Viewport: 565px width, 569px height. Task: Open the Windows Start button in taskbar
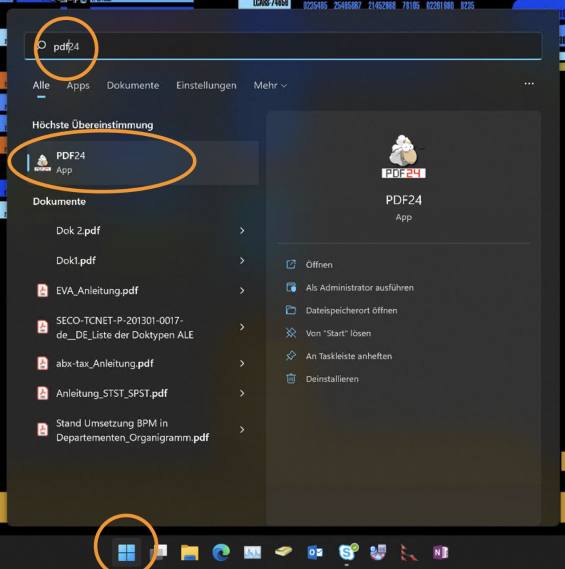point(126,552)
